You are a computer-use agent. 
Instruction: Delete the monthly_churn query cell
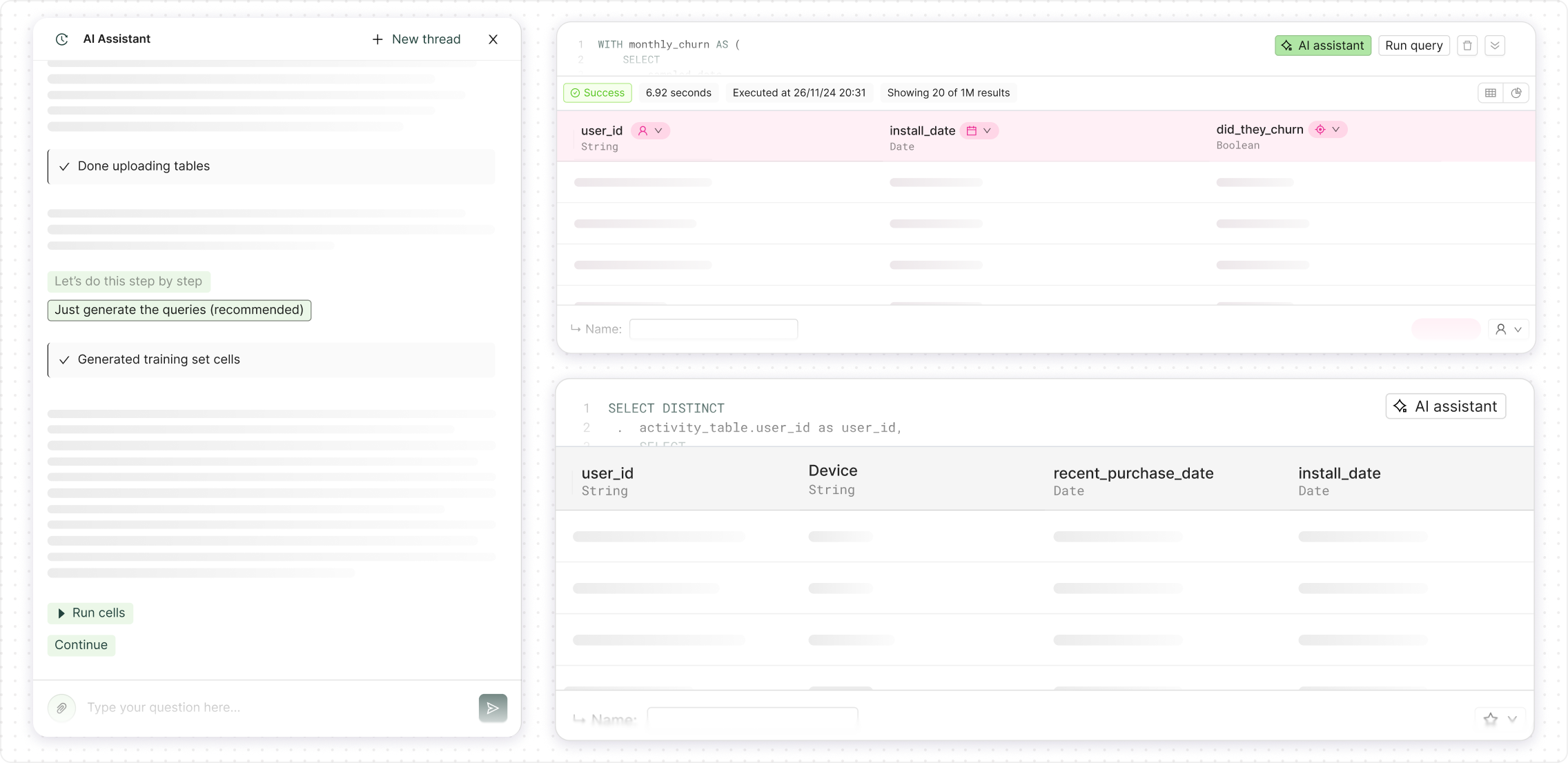coord(1467,46)
